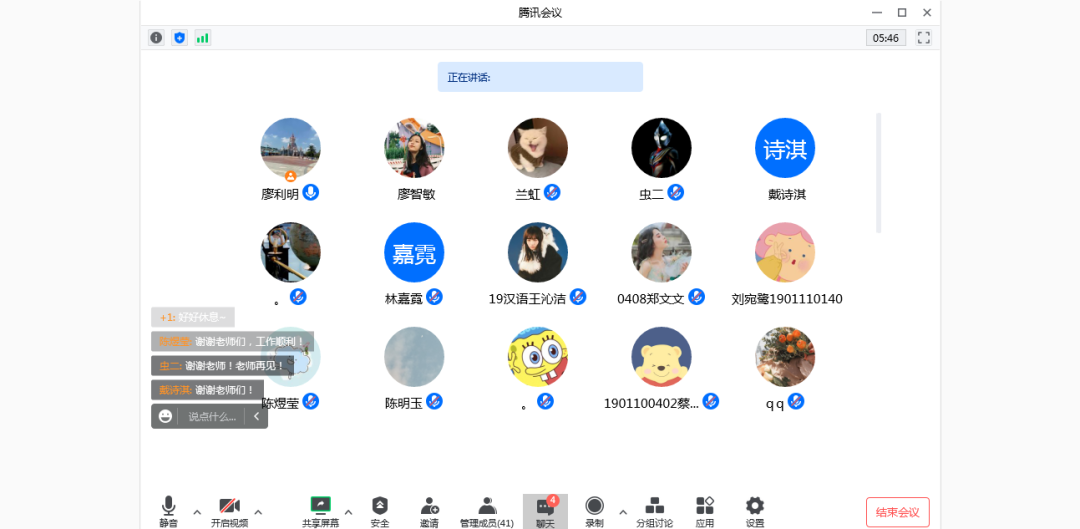Open 分组讨论 breakout rooms

tap(654, 510)
